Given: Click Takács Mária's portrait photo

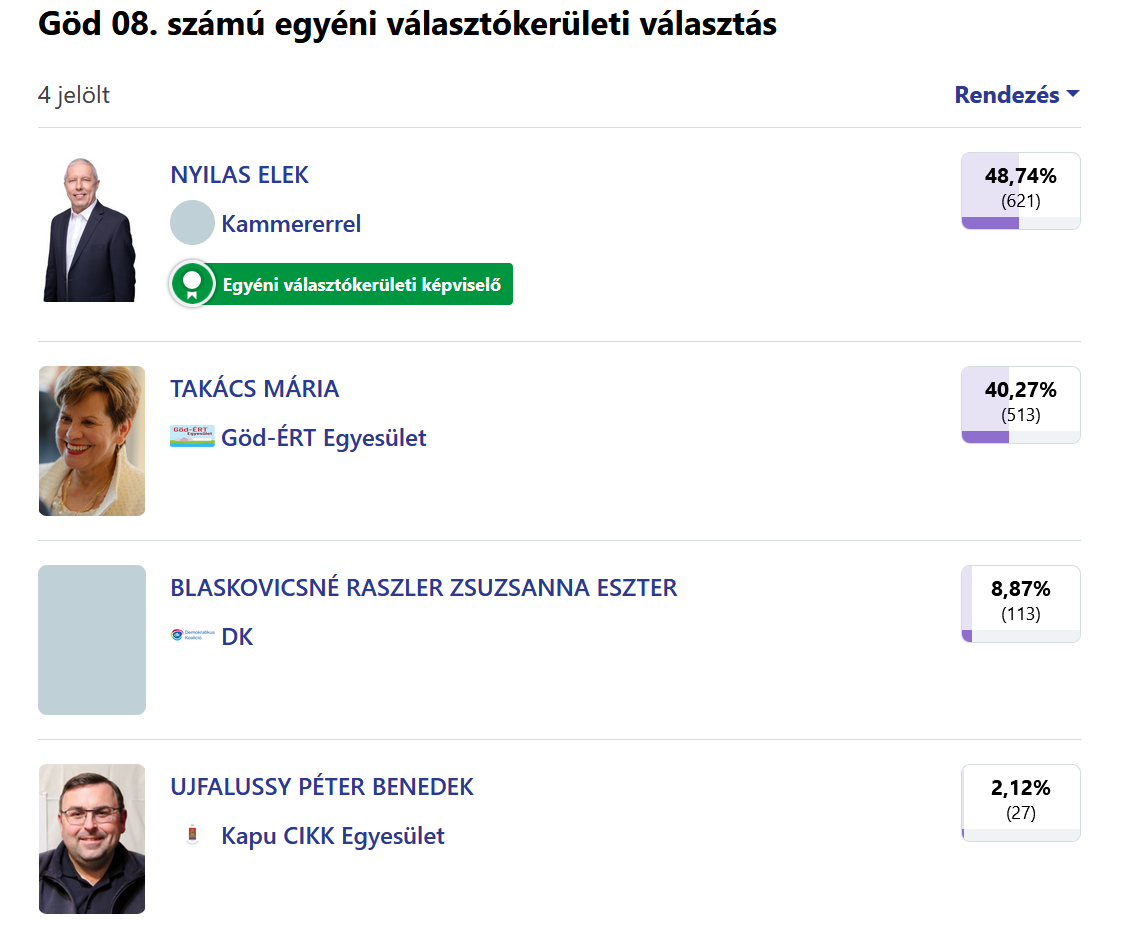Looking at the screenshot, I should [92, 441].
